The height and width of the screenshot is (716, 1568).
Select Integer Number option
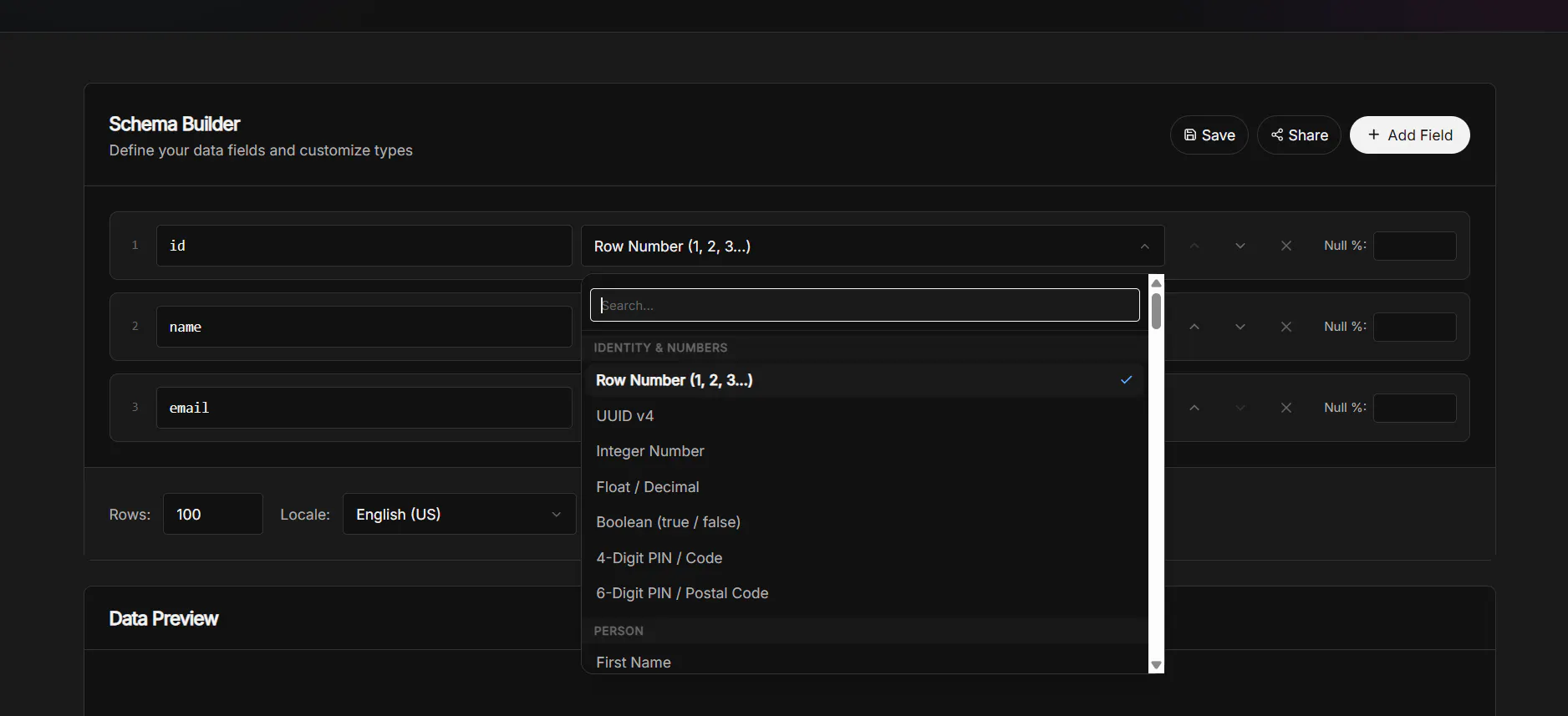click(864, 451)
